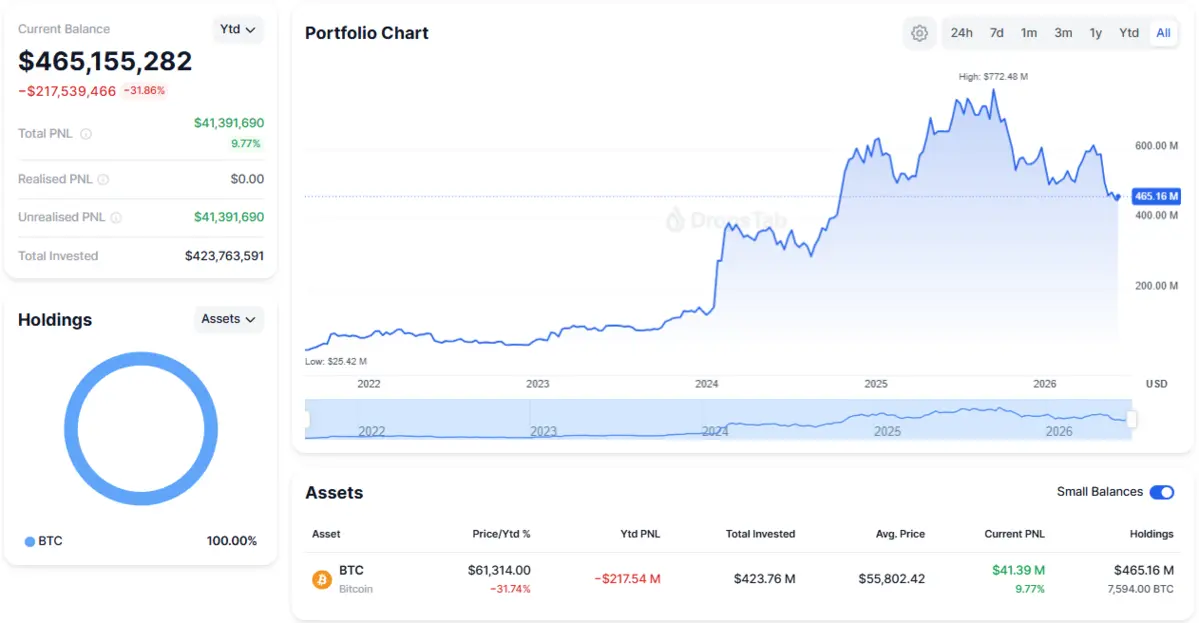Image resolution: width=1199 pixels, height=623 pixels.
Task: Click the holdings donut chart ring
Action: tap(141, 359)
